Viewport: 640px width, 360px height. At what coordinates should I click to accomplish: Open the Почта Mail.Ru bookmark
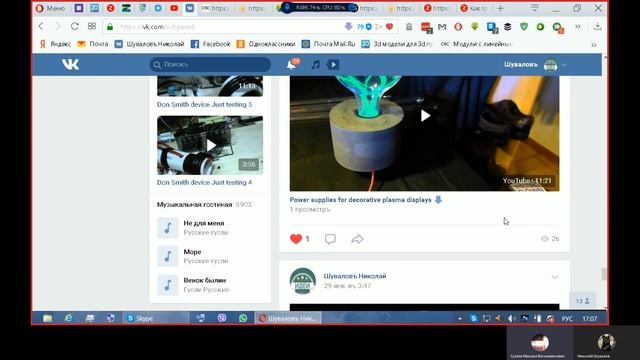coord(329,44)
